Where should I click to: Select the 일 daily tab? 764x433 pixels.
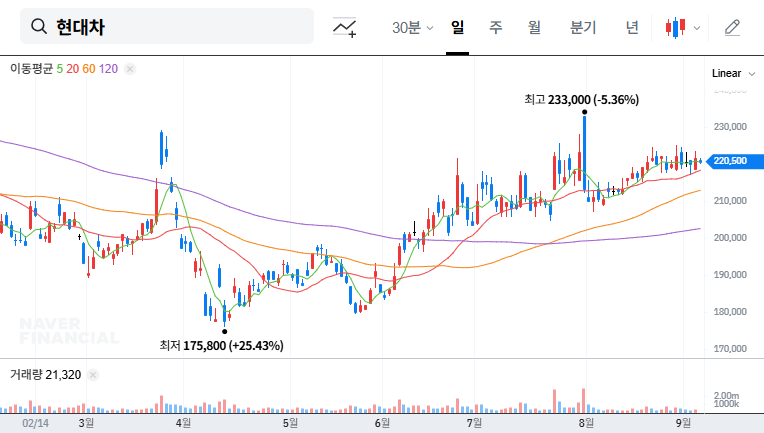coord(457,27)
